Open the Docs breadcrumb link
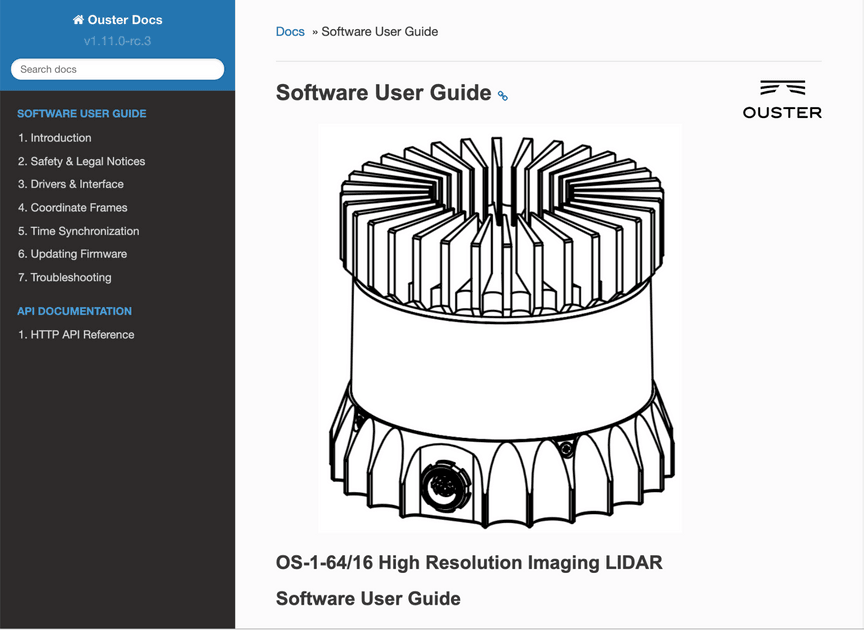This screenshot has height=631, width=864. pos(290,31)
